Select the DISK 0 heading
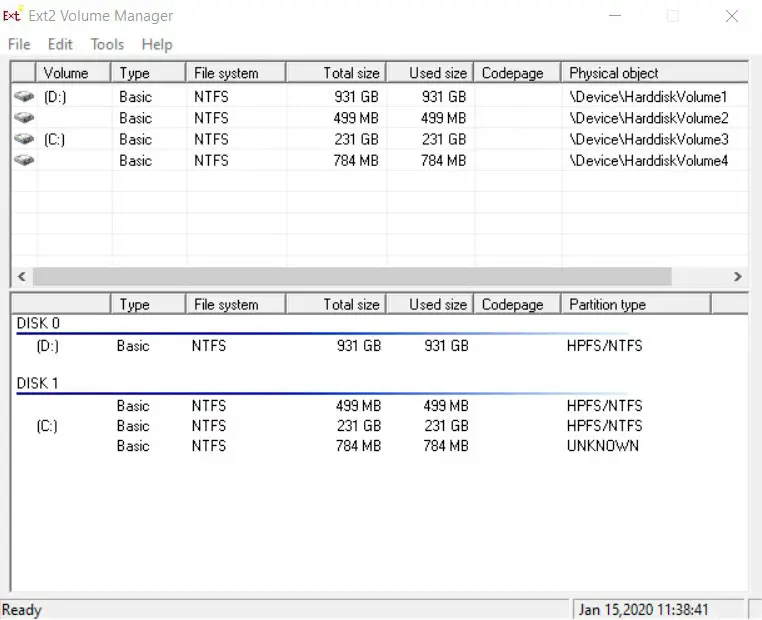The height and width of the screenshot is (620, 762). click(38, 323)
